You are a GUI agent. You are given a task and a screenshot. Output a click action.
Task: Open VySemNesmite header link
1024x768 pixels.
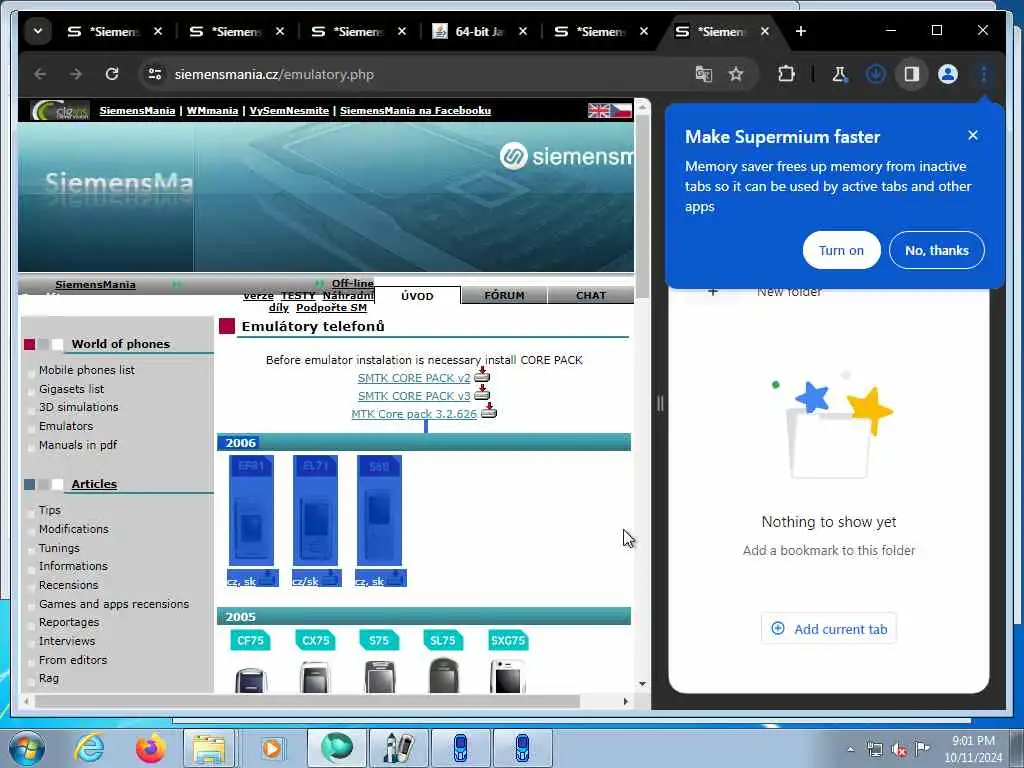(289, 110)
